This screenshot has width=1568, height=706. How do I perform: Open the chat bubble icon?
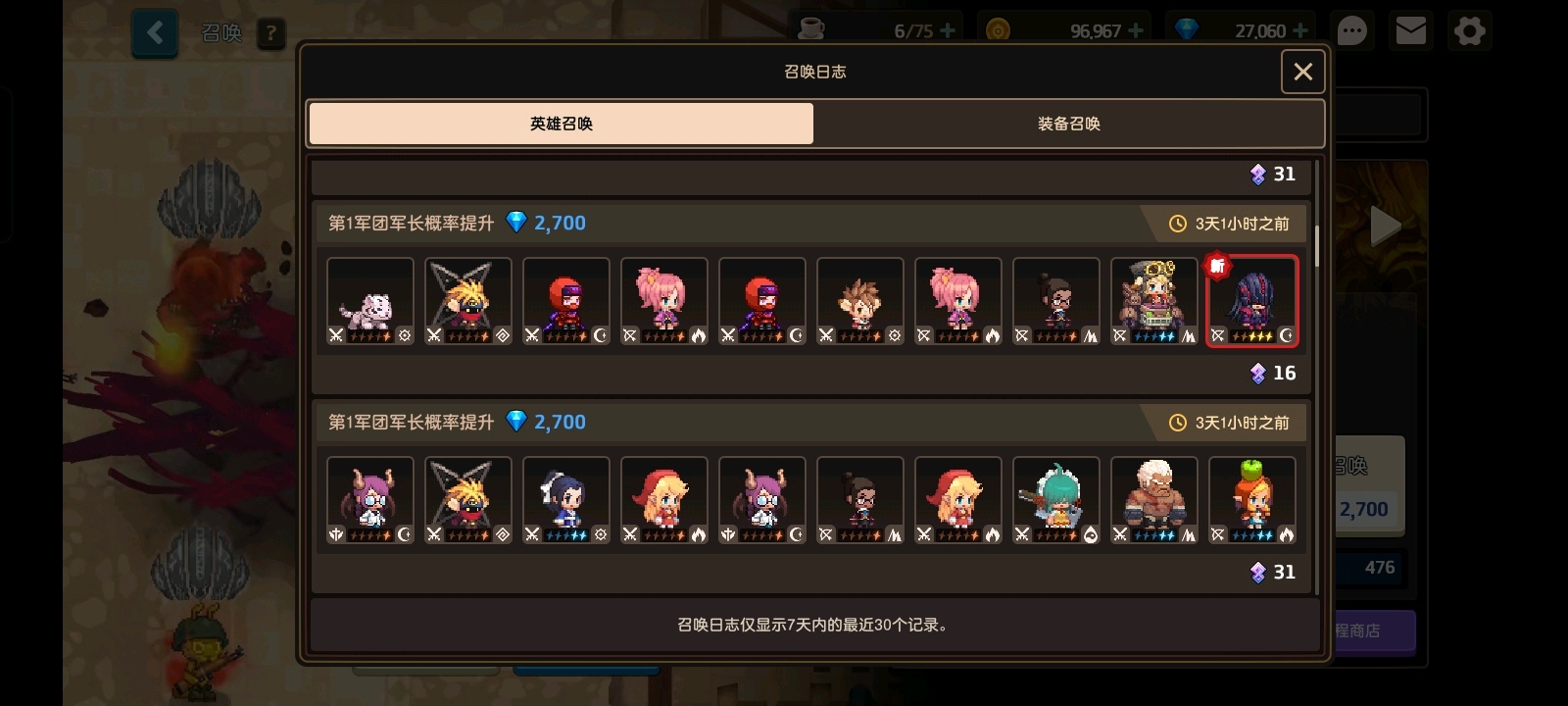(x=1351, y=31)
